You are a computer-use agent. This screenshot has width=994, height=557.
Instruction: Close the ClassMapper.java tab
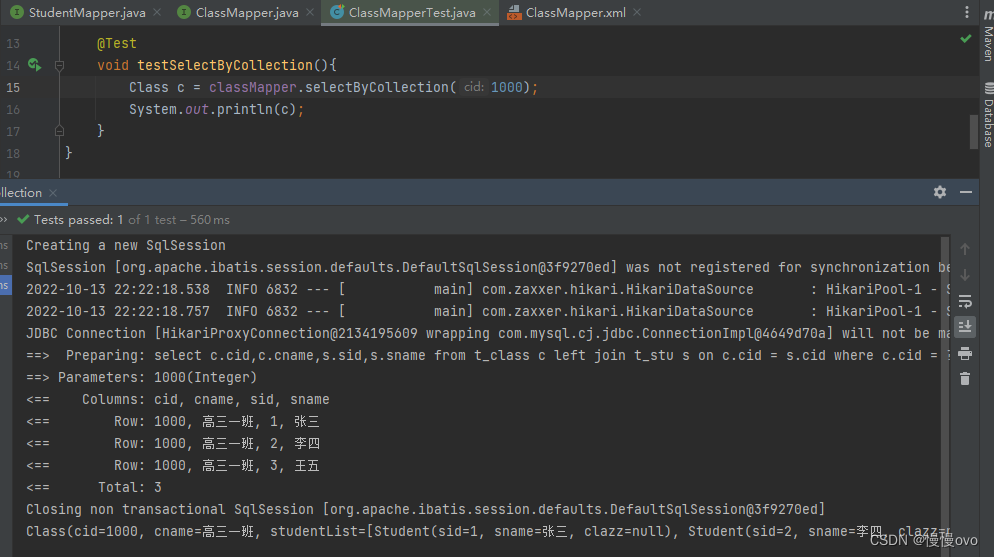310,13
